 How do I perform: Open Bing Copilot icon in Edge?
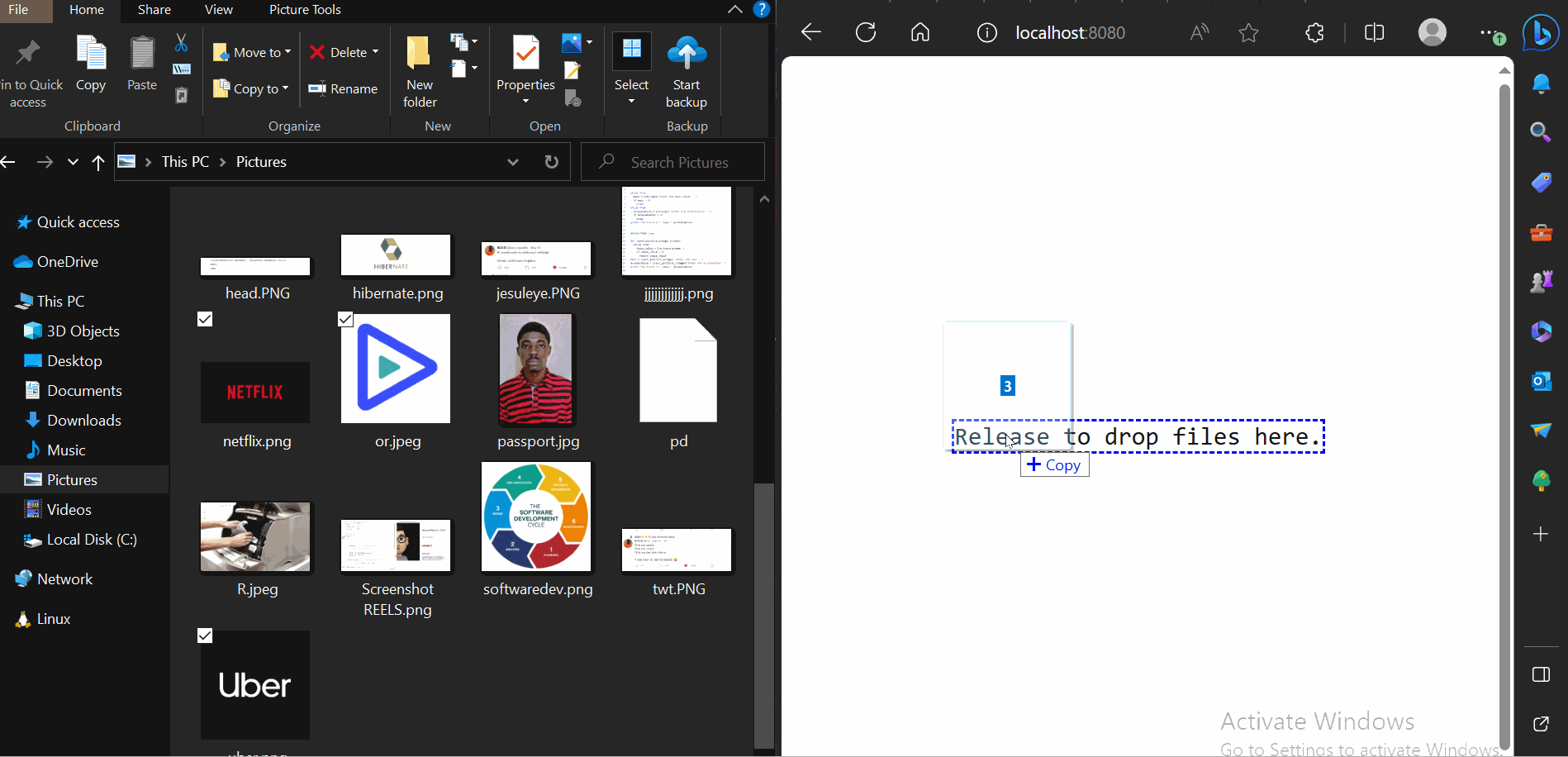click(x=1541, y=32)
